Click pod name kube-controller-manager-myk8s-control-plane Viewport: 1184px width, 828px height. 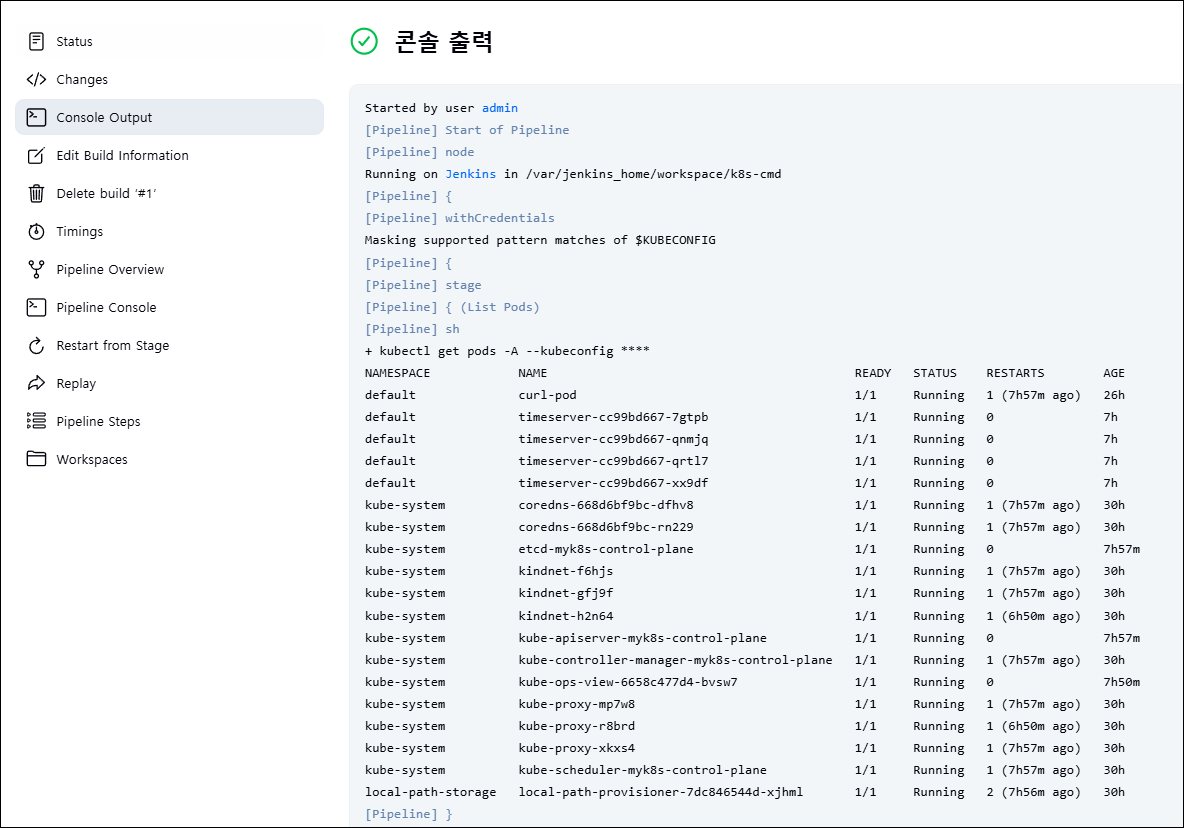coord(675,660)
